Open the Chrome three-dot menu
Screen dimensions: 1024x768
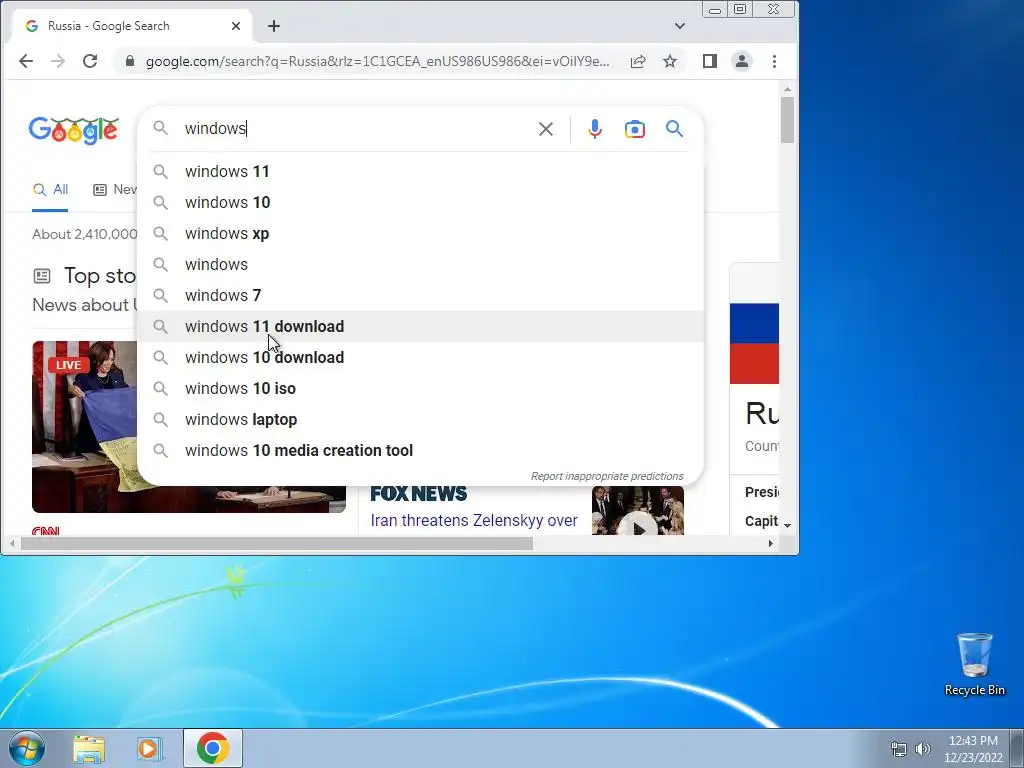click(x=775, y=61)
